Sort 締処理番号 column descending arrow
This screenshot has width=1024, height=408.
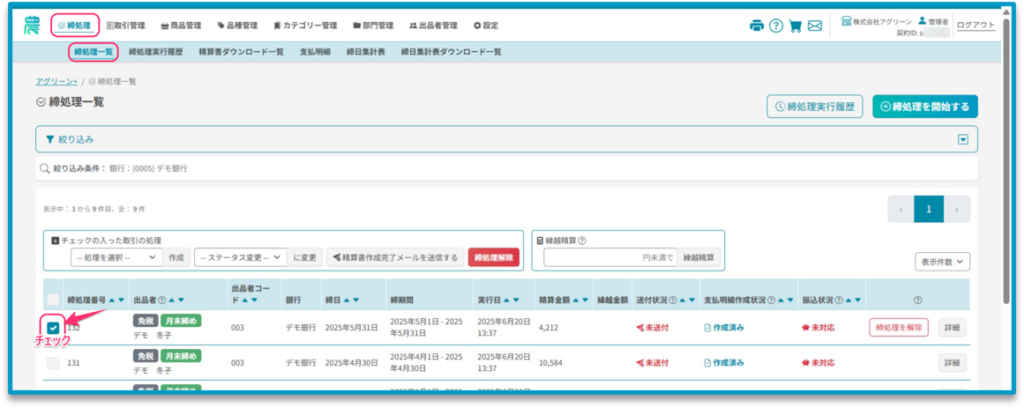120,300
